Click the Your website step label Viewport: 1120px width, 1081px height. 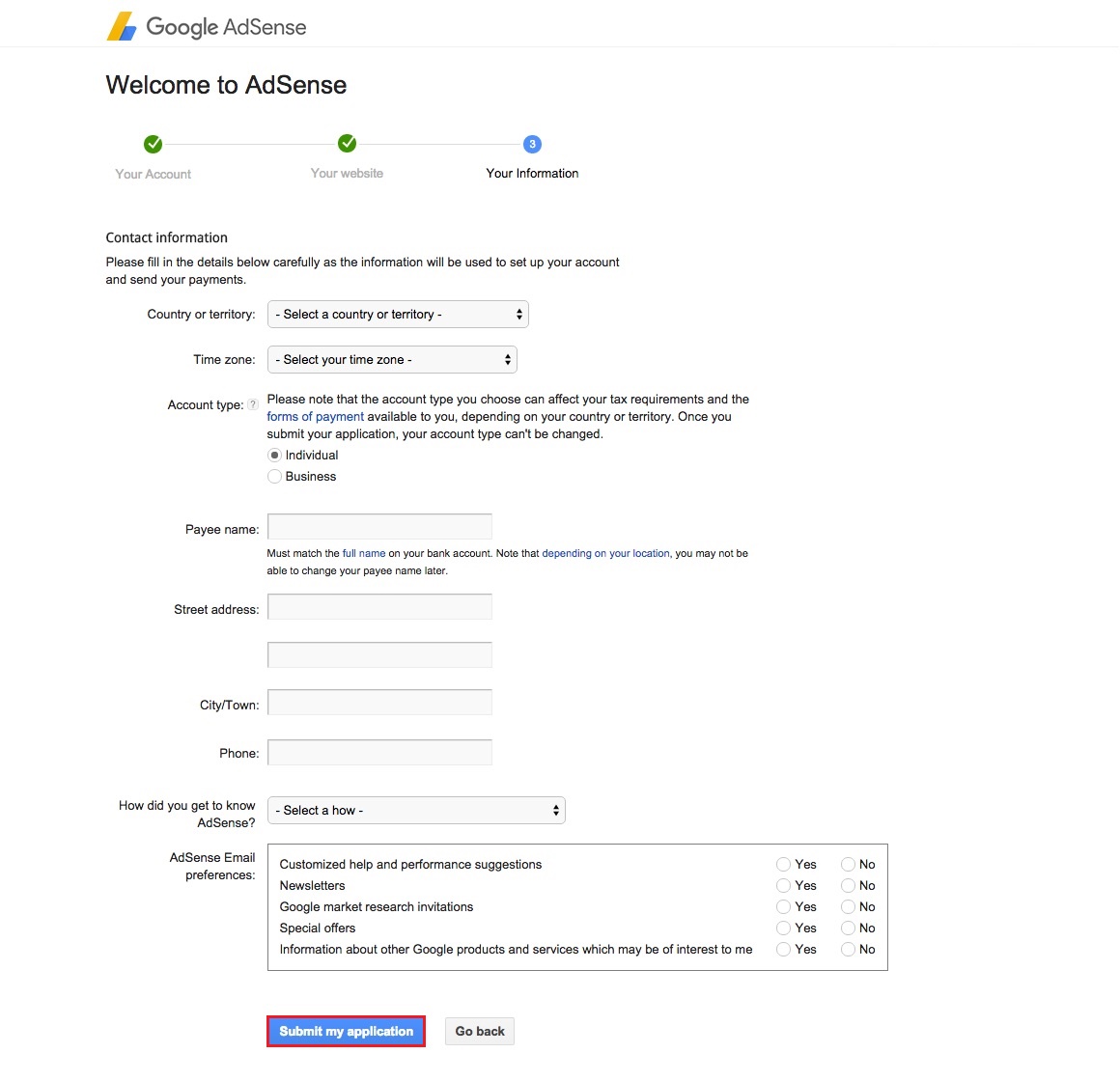[x=348, y=174]
